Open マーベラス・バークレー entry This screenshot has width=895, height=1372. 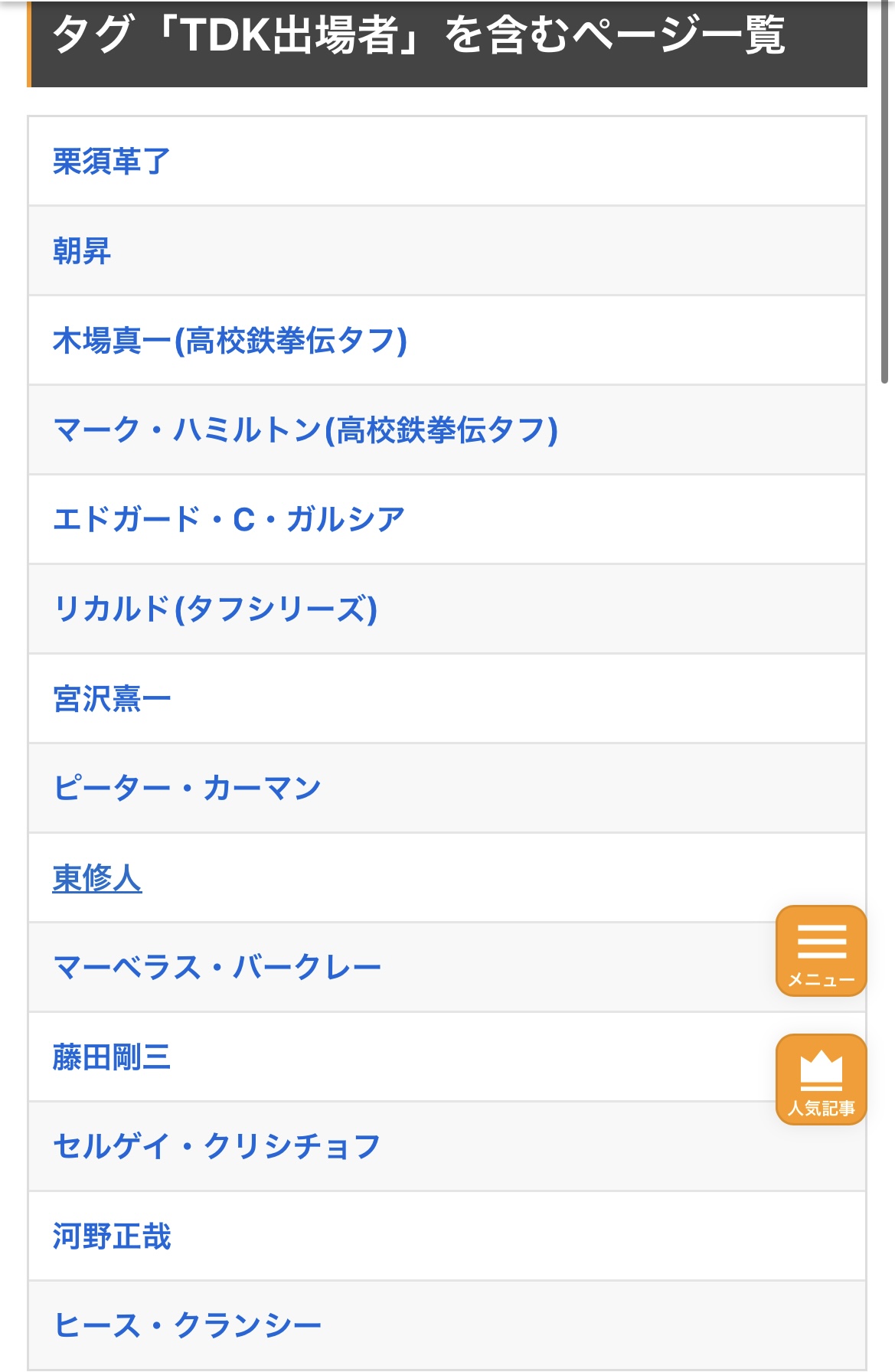point(217,968)
